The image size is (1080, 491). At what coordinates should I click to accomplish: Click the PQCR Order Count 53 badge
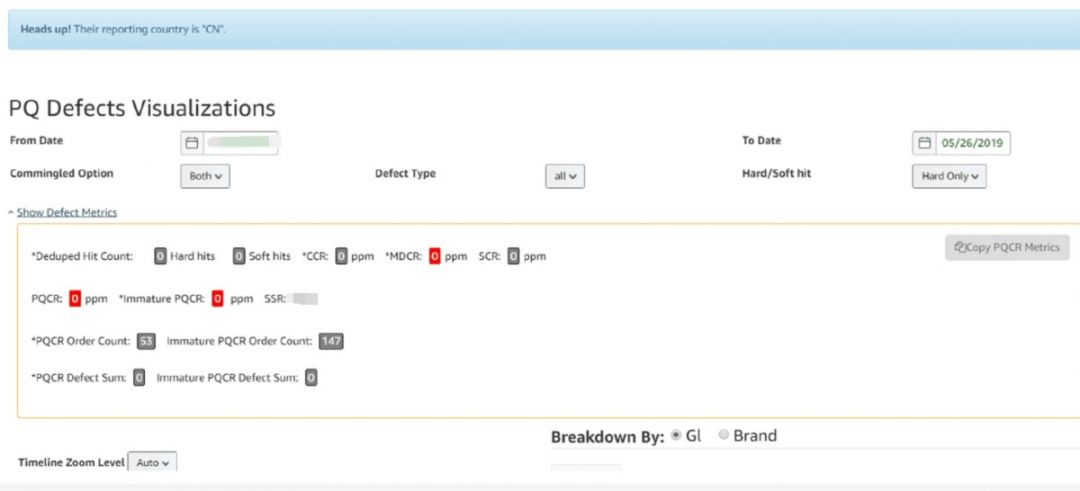pos(146,341)
